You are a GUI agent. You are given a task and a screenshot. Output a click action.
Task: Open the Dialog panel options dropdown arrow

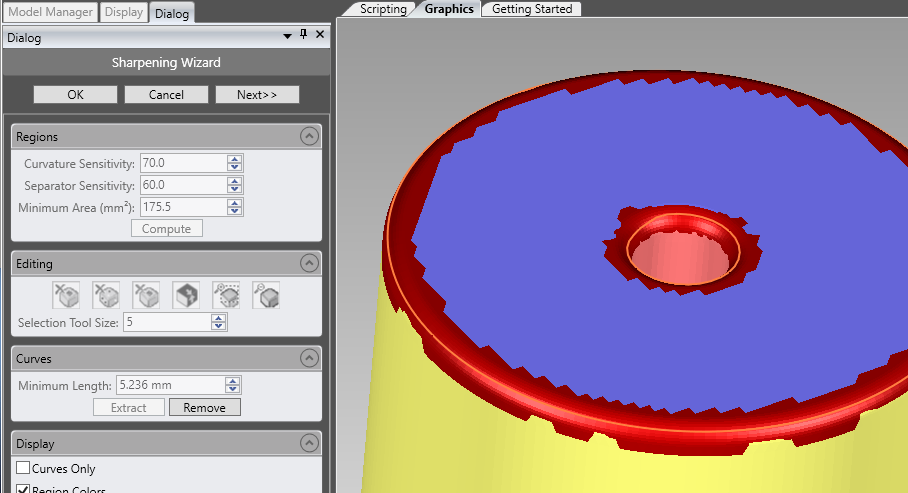click(287, 36)
